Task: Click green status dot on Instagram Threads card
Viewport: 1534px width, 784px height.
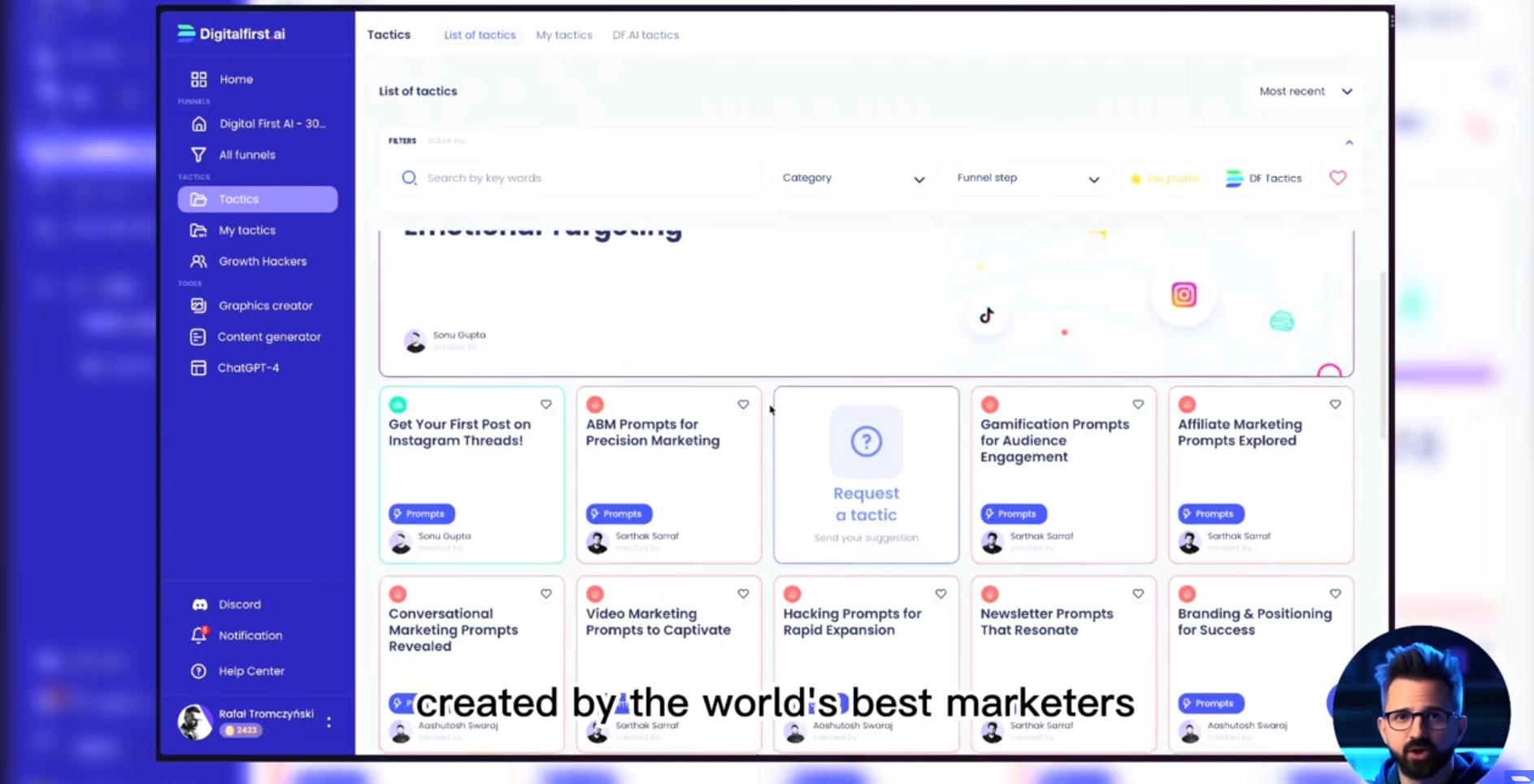Action: [x=398, y=405]
